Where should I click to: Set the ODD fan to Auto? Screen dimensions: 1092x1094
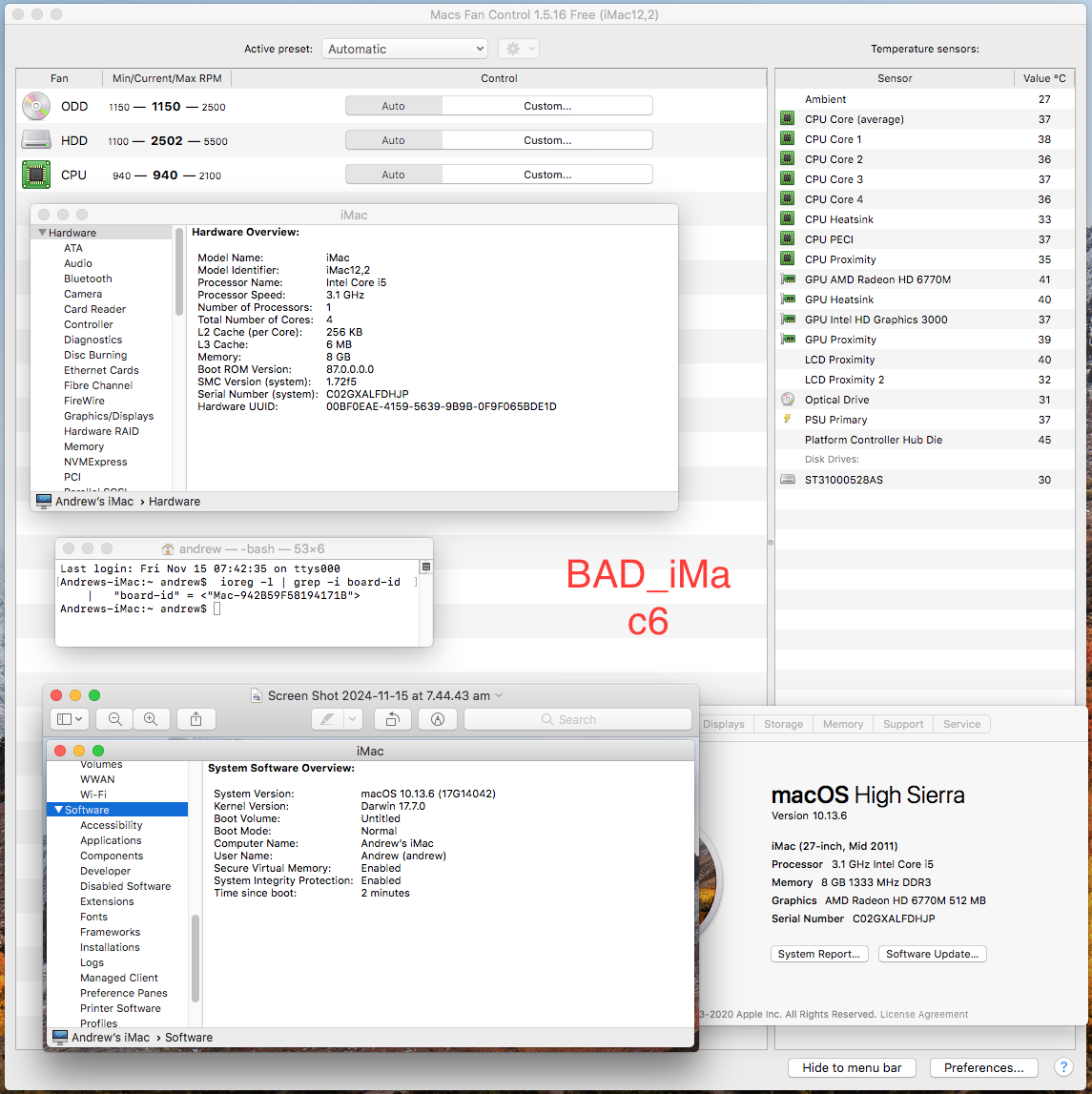point(394,106)
